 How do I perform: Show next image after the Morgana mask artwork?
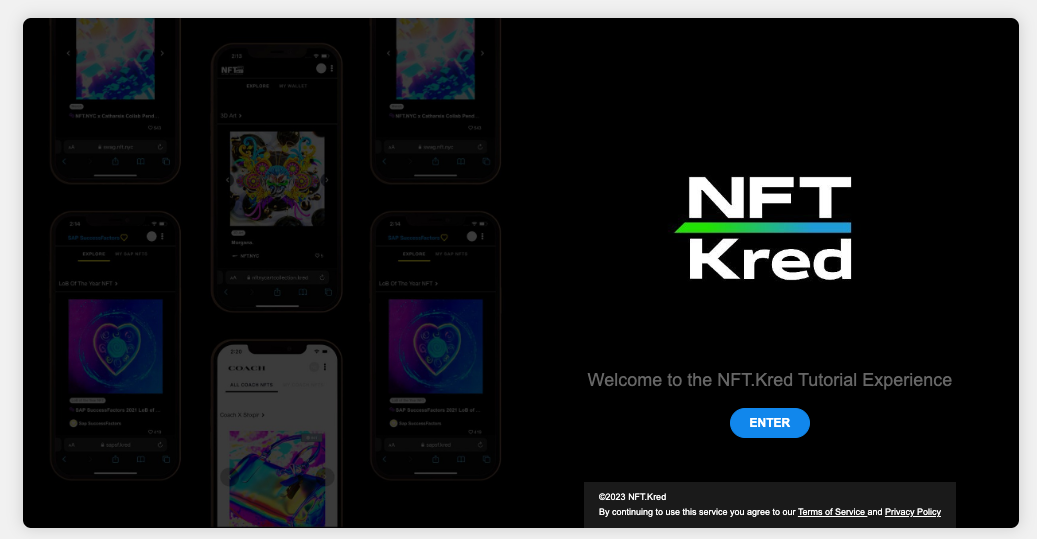point(325,179)
